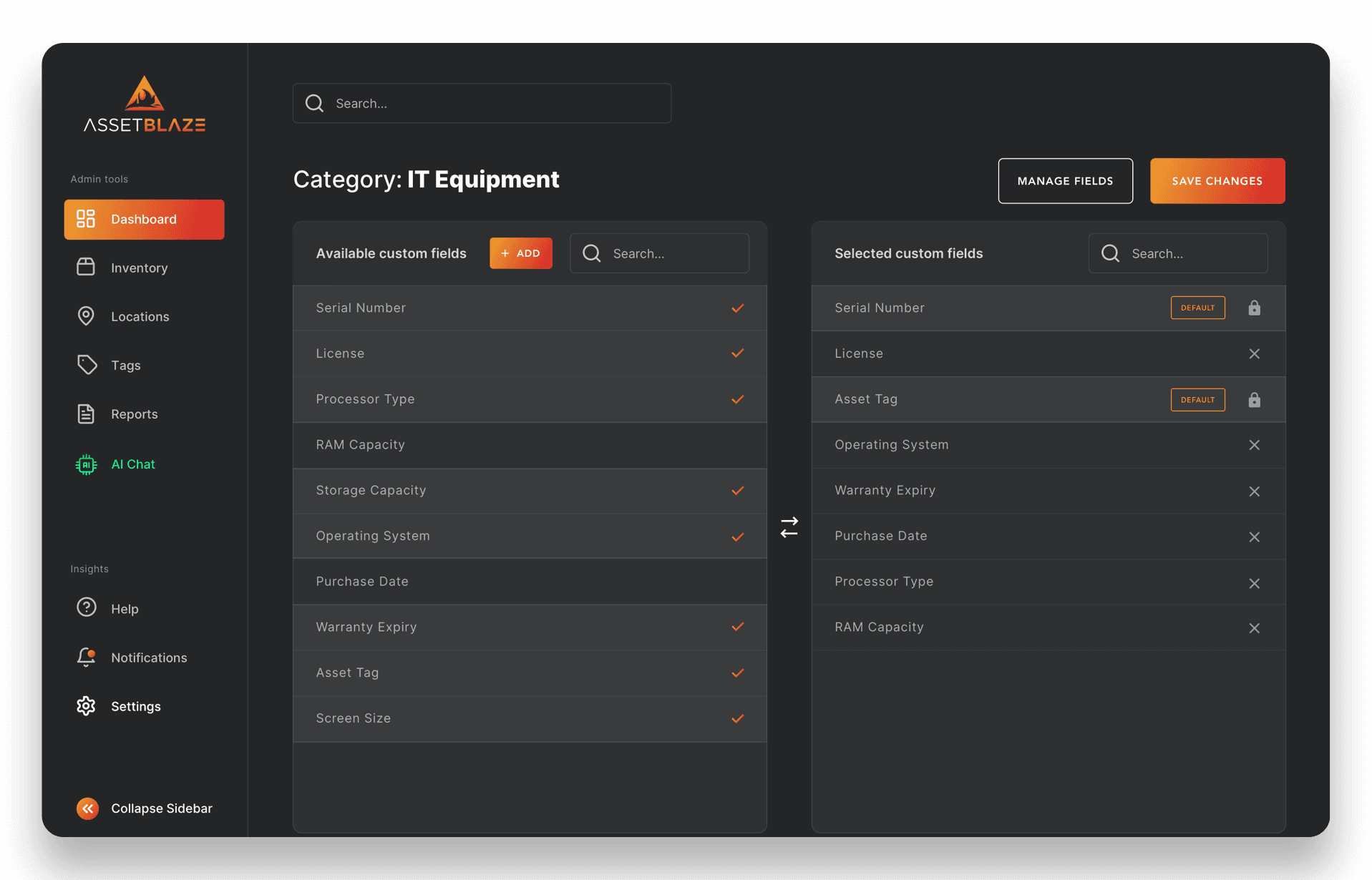
Task: Click the Default badge on Asset Tag
Action: pyautogui.click(x=1197, y=399)
